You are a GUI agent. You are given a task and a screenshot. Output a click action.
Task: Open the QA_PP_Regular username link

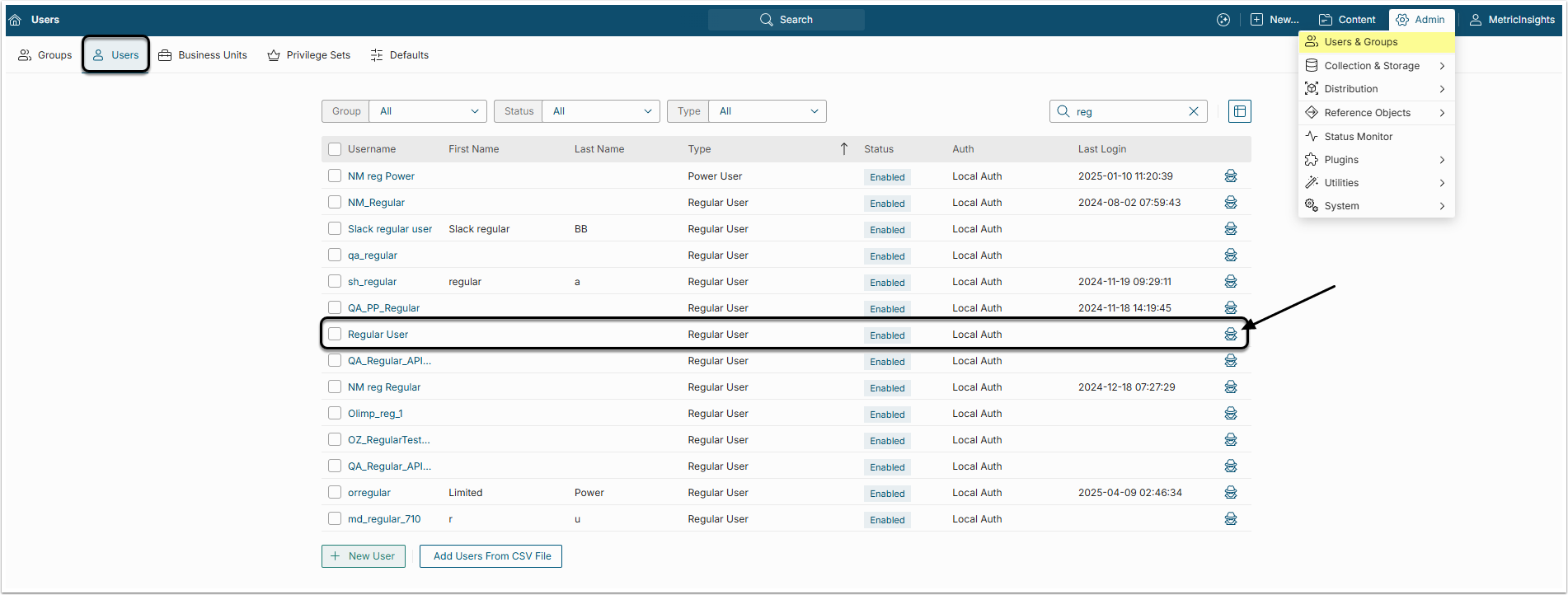click(383, 308)
